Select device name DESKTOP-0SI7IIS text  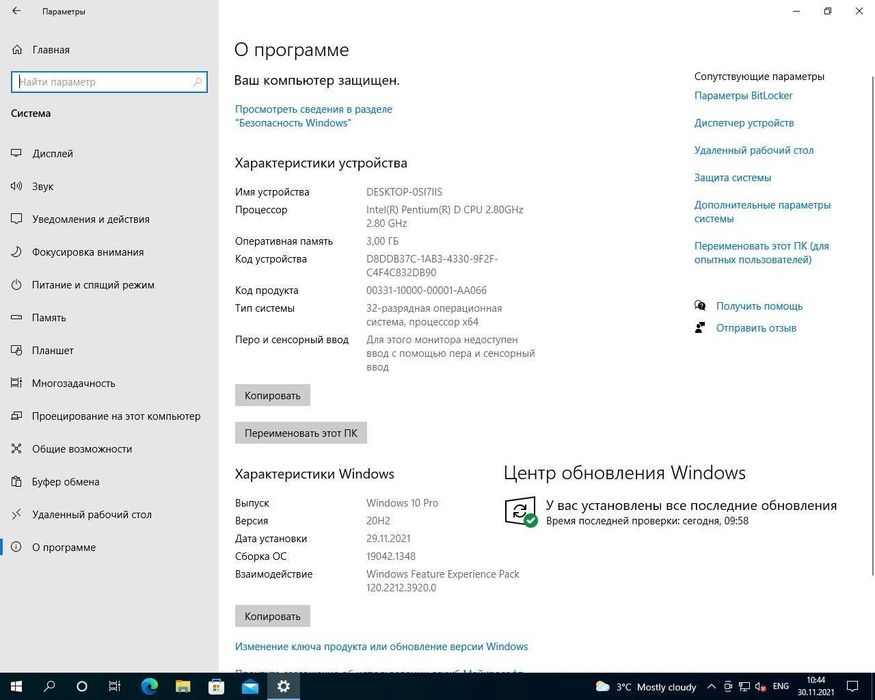404,192
